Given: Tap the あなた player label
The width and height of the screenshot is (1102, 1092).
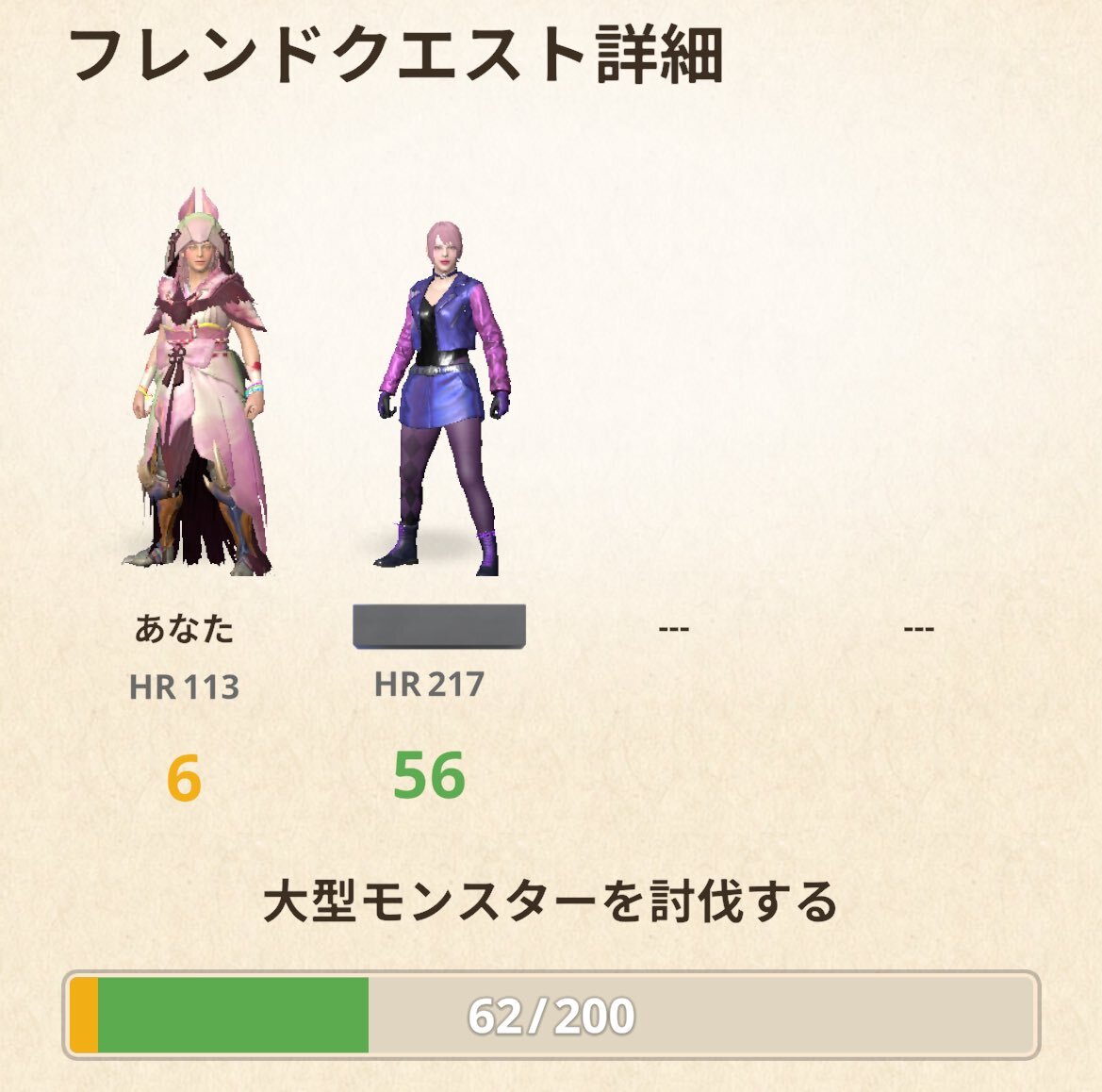Looking at the screenshot, I should click(184, 628).
